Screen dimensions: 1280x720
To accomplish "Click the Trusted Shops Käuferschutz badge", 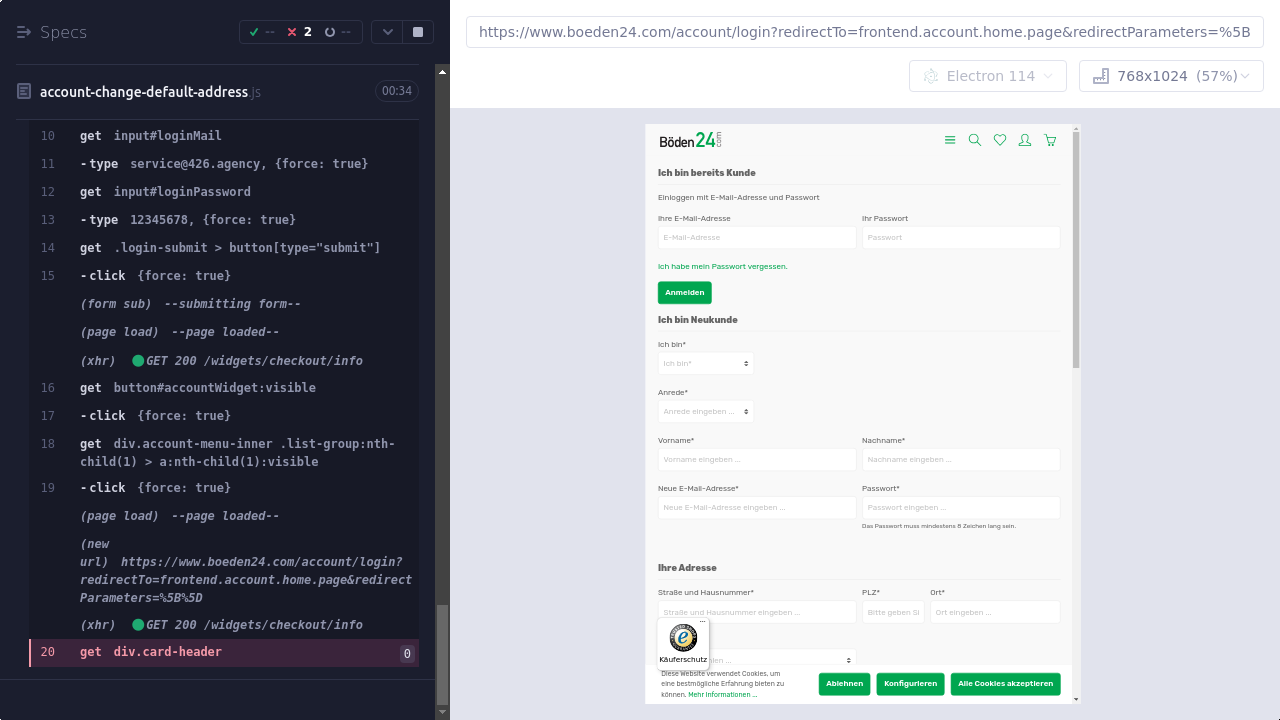I will [683, 642].
